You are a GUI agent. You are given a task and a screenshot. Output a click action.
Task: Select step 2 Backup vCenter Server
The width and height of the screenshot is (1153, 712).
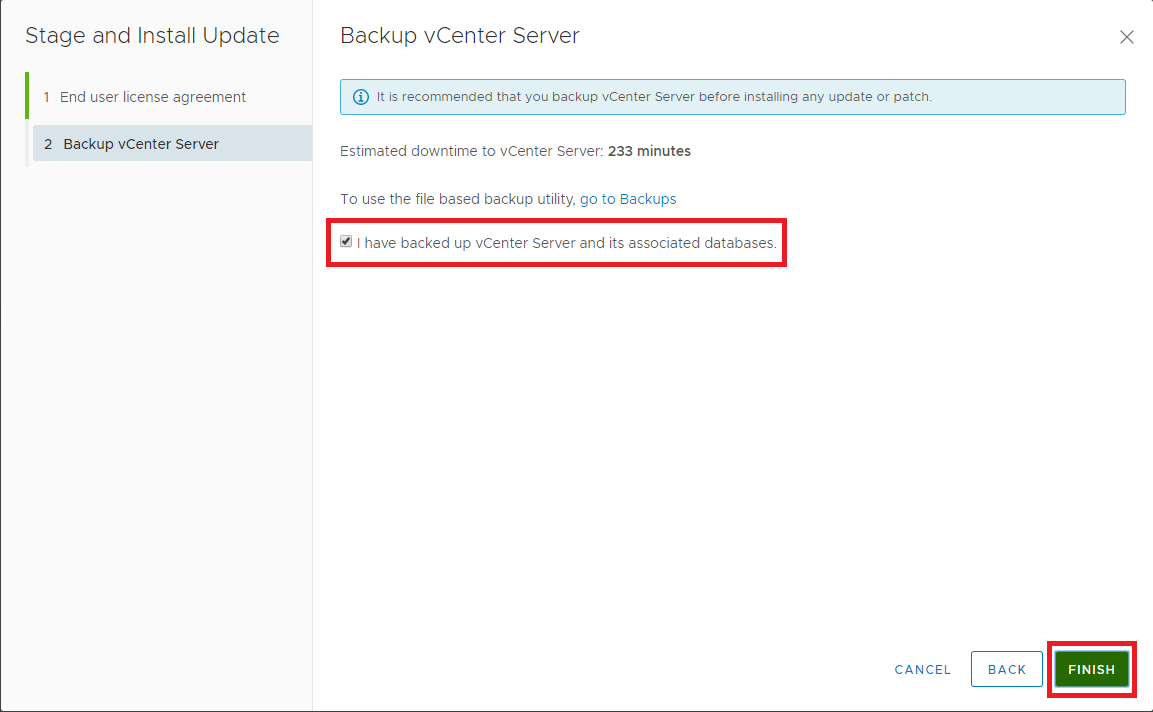[x=141, y=144]
